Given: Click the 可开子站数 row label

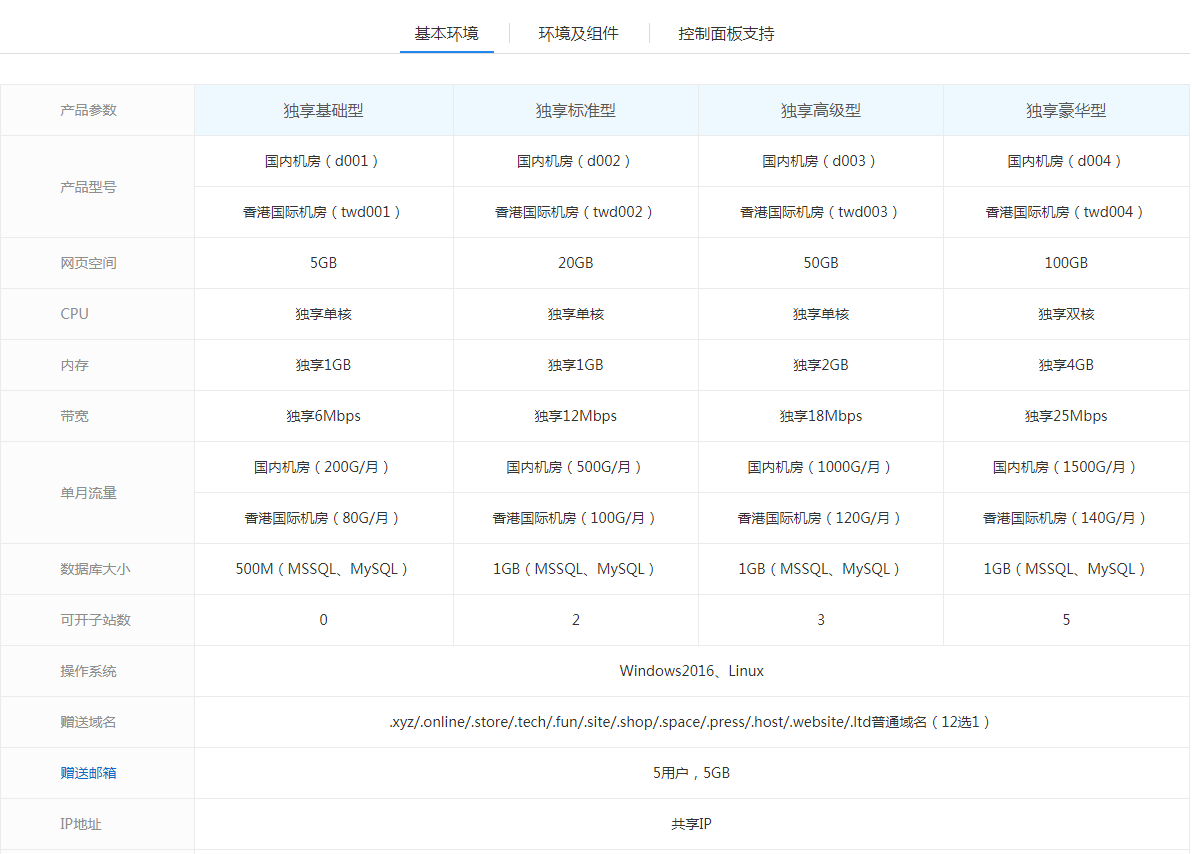Looking at the screenshot, I should (95, 620).
